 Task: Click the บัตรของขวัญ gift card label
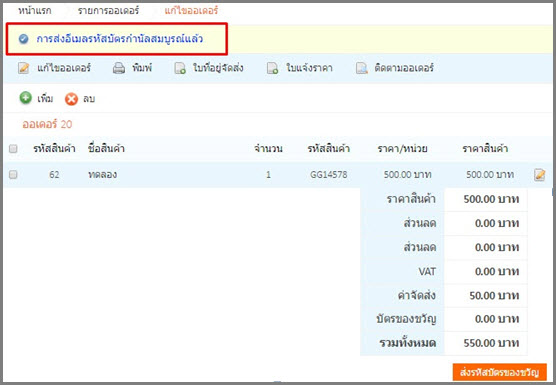click(x=406, y=319)
